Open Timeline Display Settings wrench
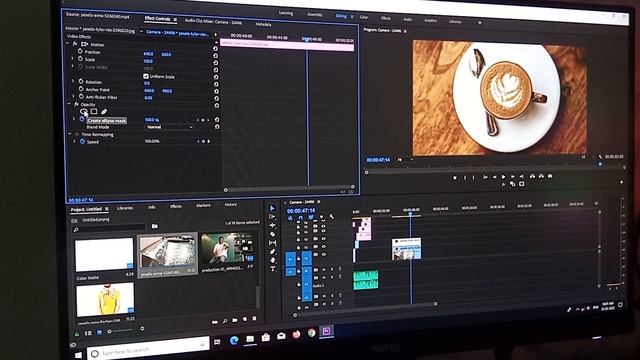This screenshot has width=640, height=360. pyautogui.click(x=331, y=217)
